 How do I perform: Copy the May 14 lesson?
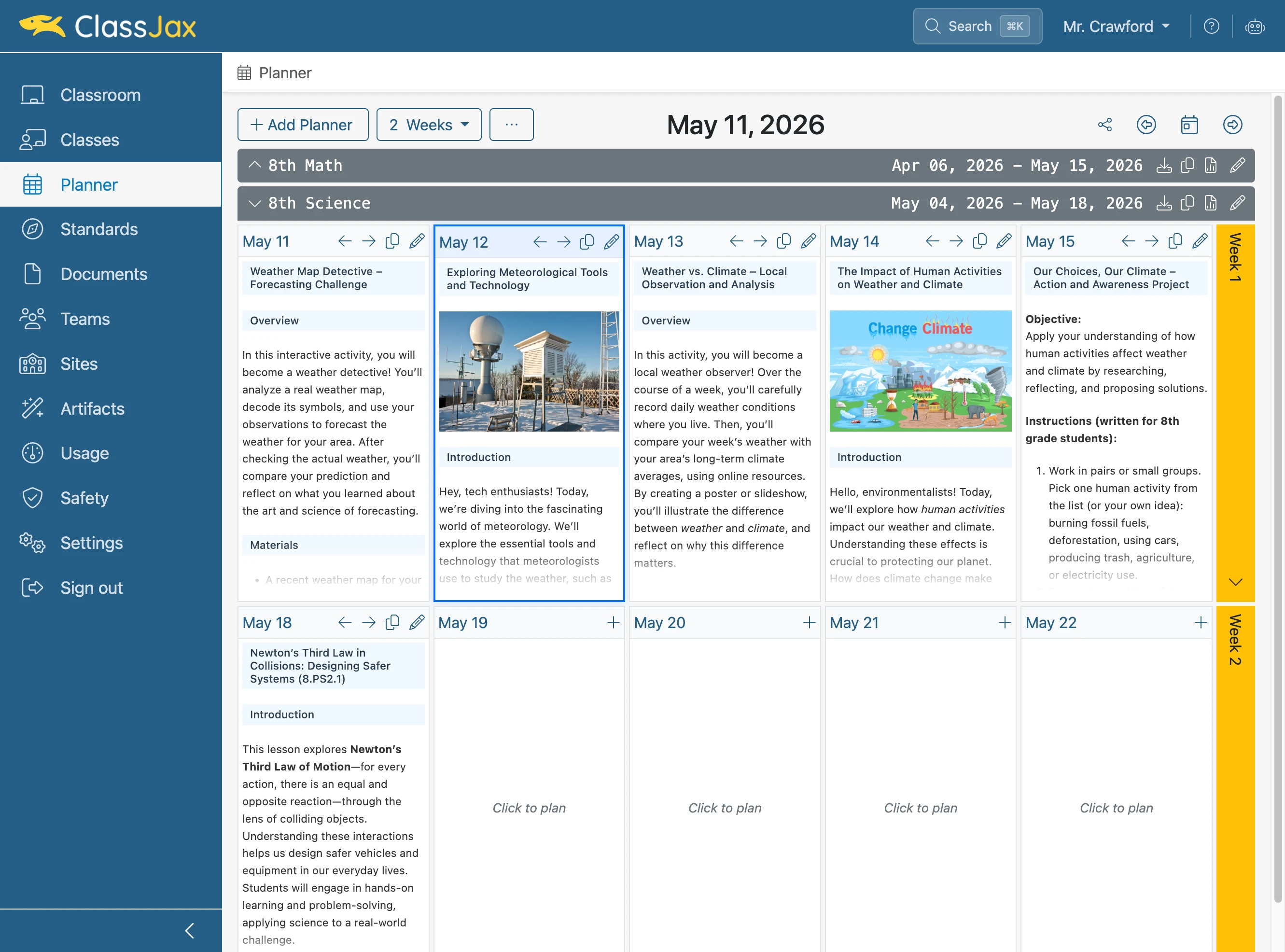[979, 241]
